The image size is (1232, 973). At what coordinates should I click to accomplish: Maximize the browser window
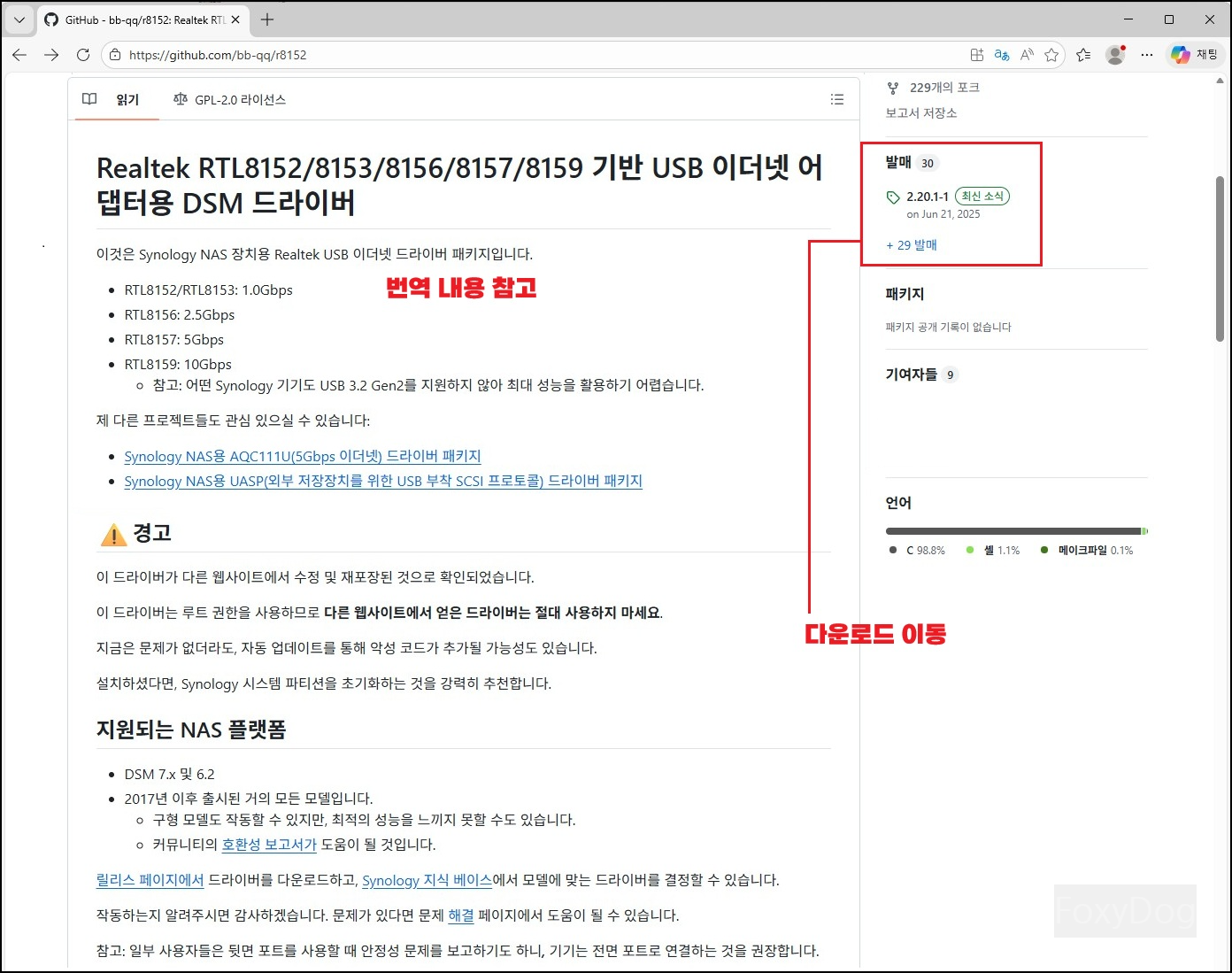point(1169,19)
